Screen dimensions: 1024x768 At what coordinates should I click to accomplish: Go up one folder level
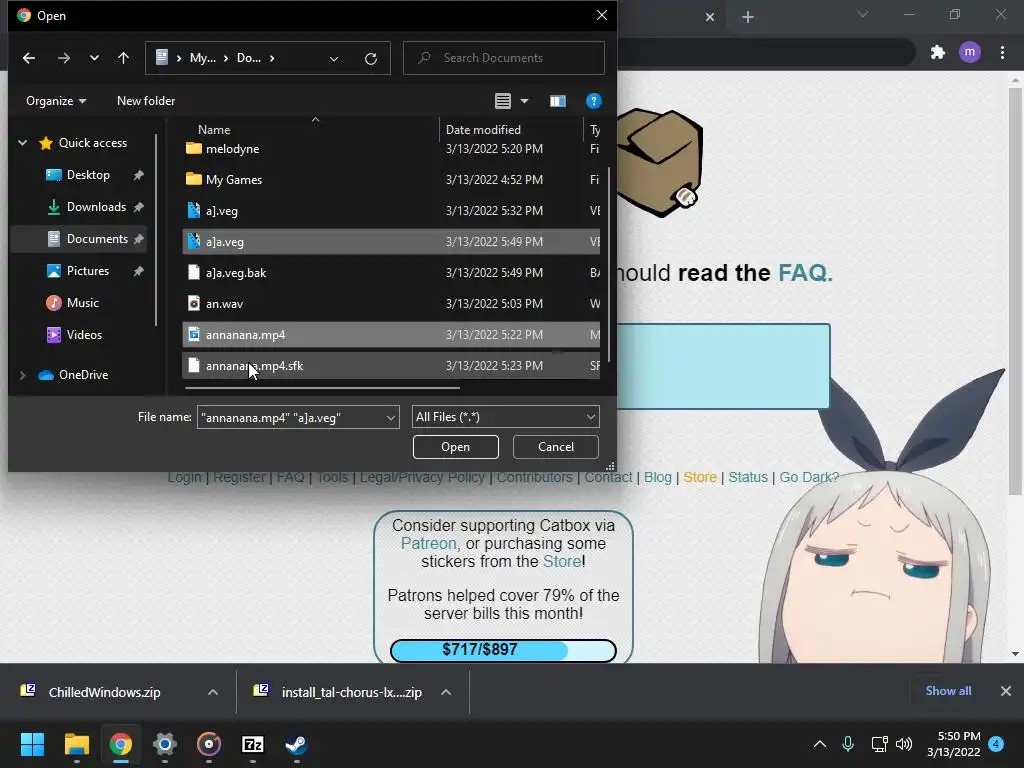click(123, 58)
